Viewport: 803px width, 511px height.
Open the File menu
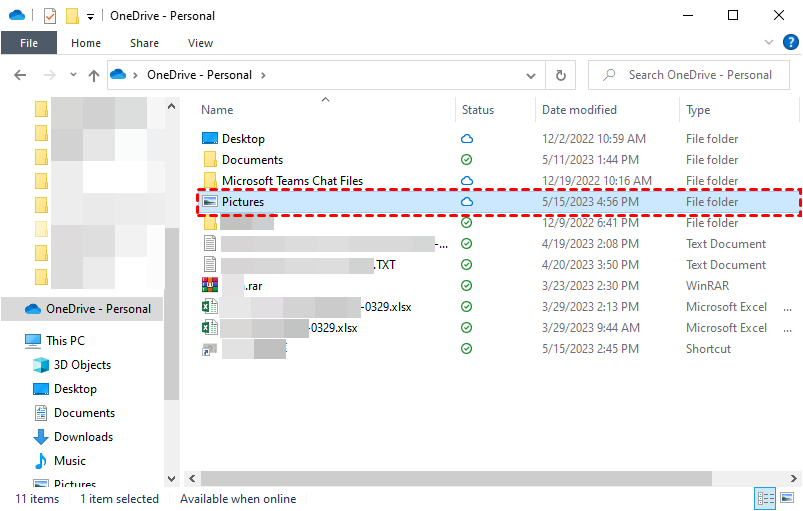click(x=28, y=43)
